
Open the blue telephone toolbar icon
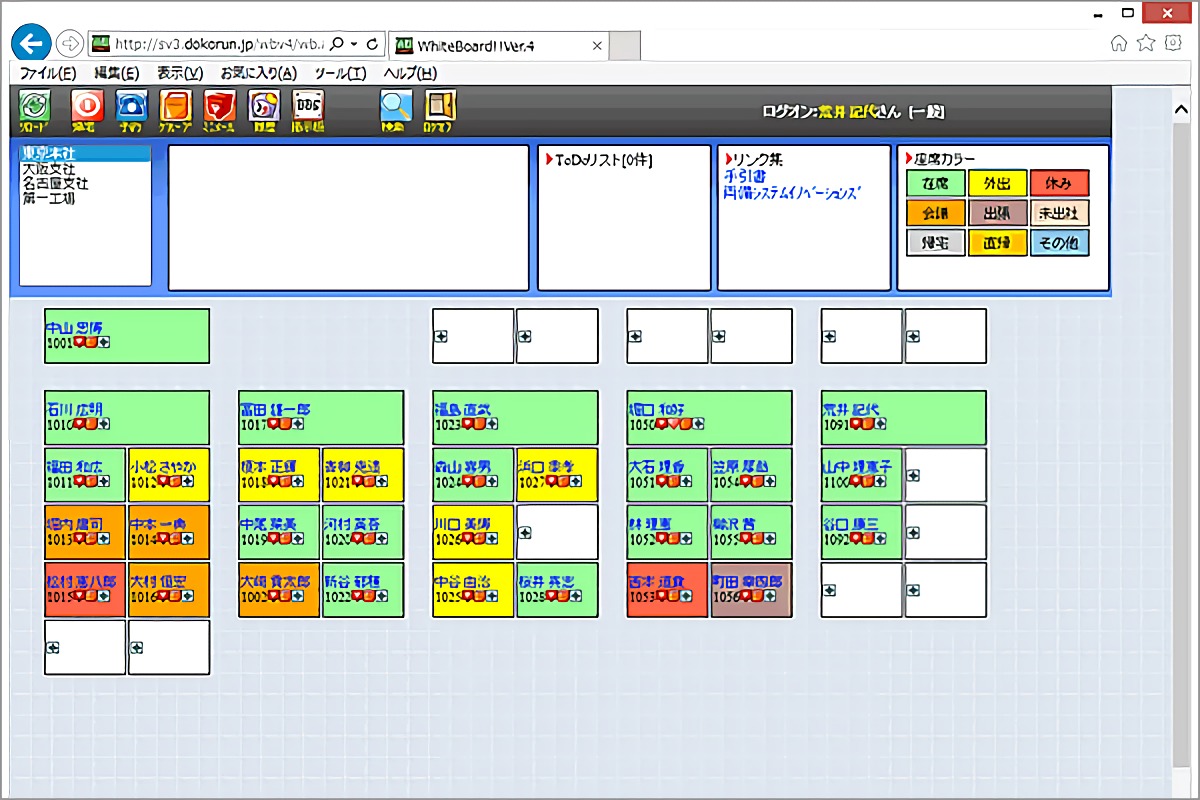tap(131, 107)
